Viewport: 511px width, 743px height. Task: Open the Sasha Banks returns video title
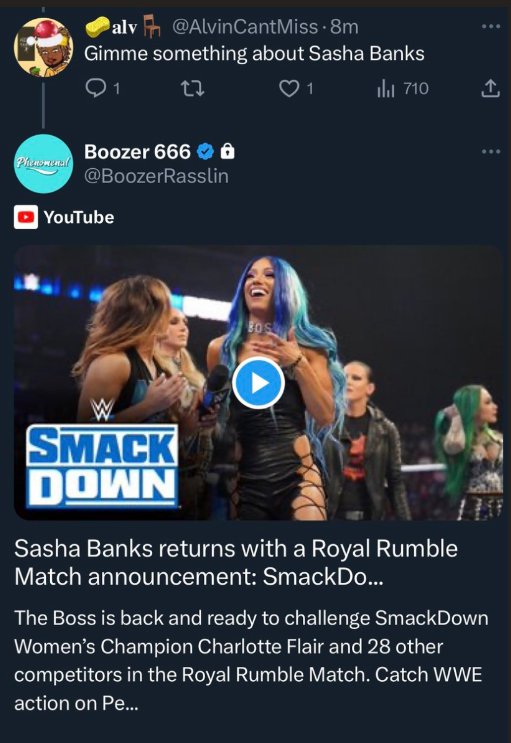[x=236, y=562]
